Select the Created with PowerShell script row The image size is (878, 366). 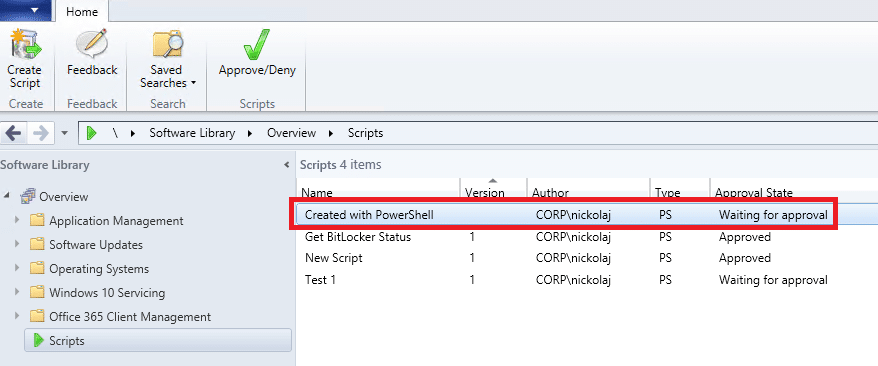point(587,215)
